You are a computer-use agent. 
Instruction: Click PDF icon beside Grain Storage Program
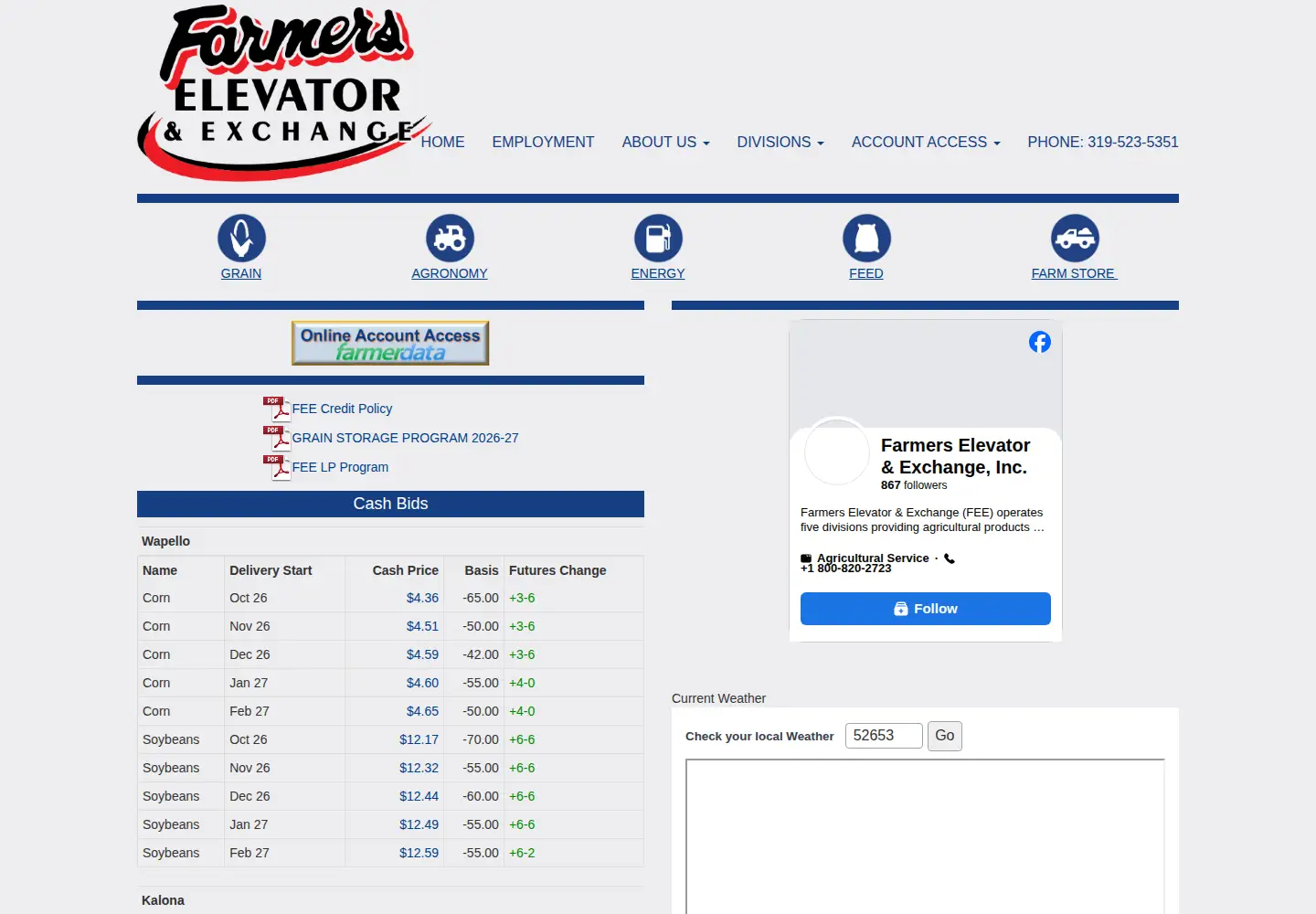click(x=277, y=438)
